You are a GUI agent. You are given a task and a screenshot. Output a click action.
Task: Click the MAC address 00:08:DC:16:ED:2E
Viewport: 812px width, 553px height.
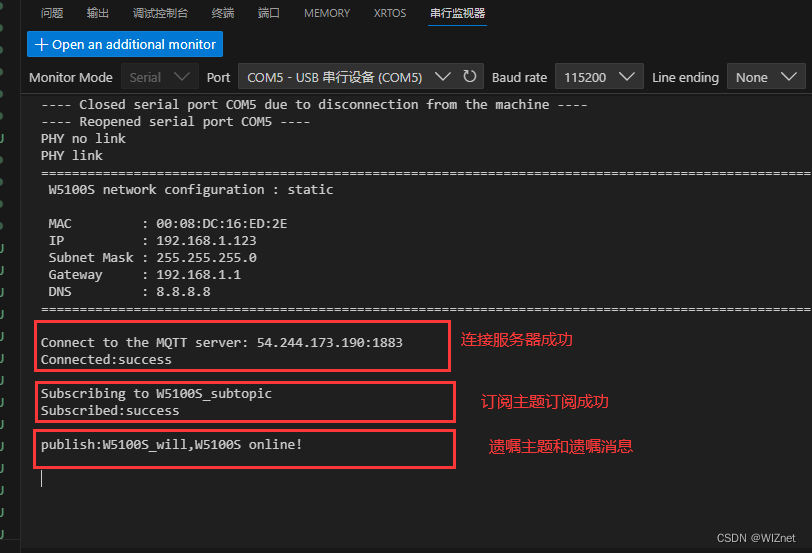222,224
